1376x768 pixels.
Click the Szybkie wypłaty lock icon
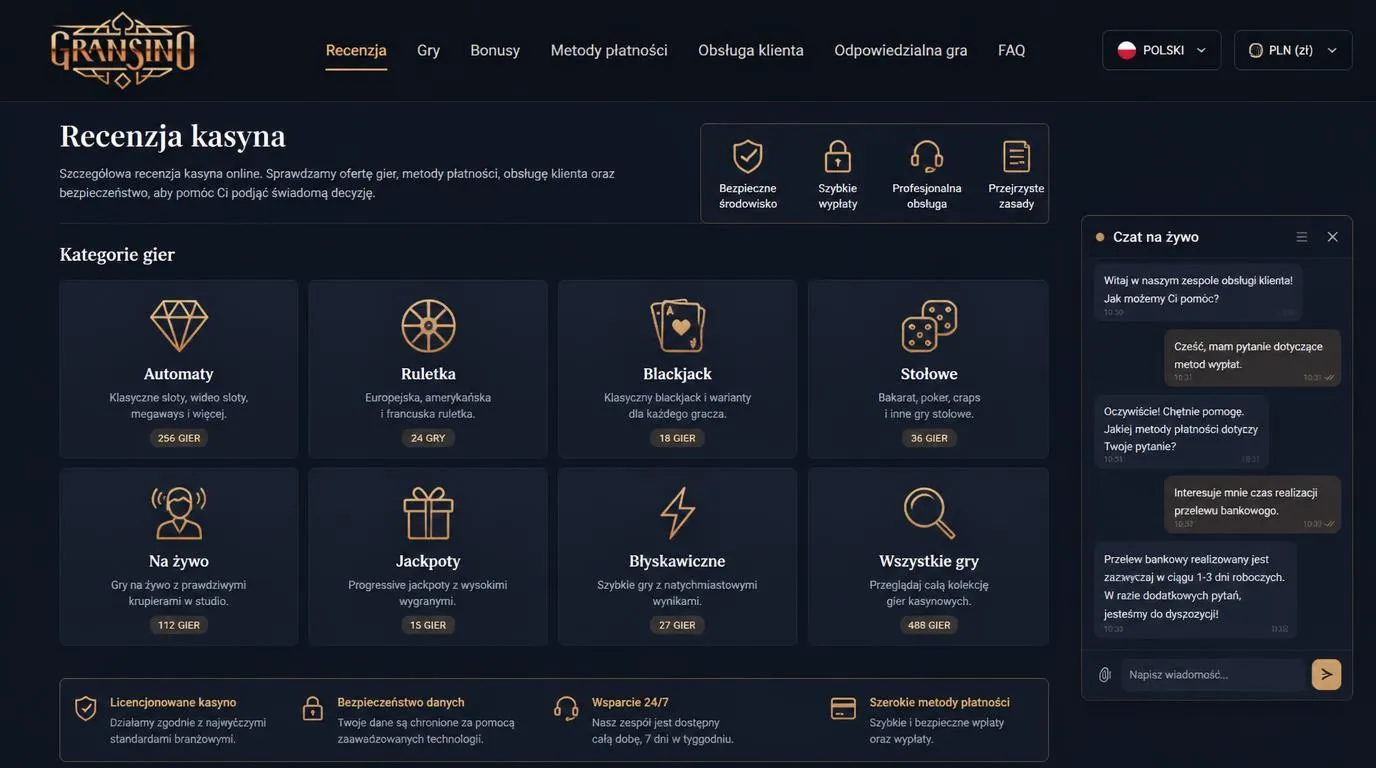(x=838, y=156)
